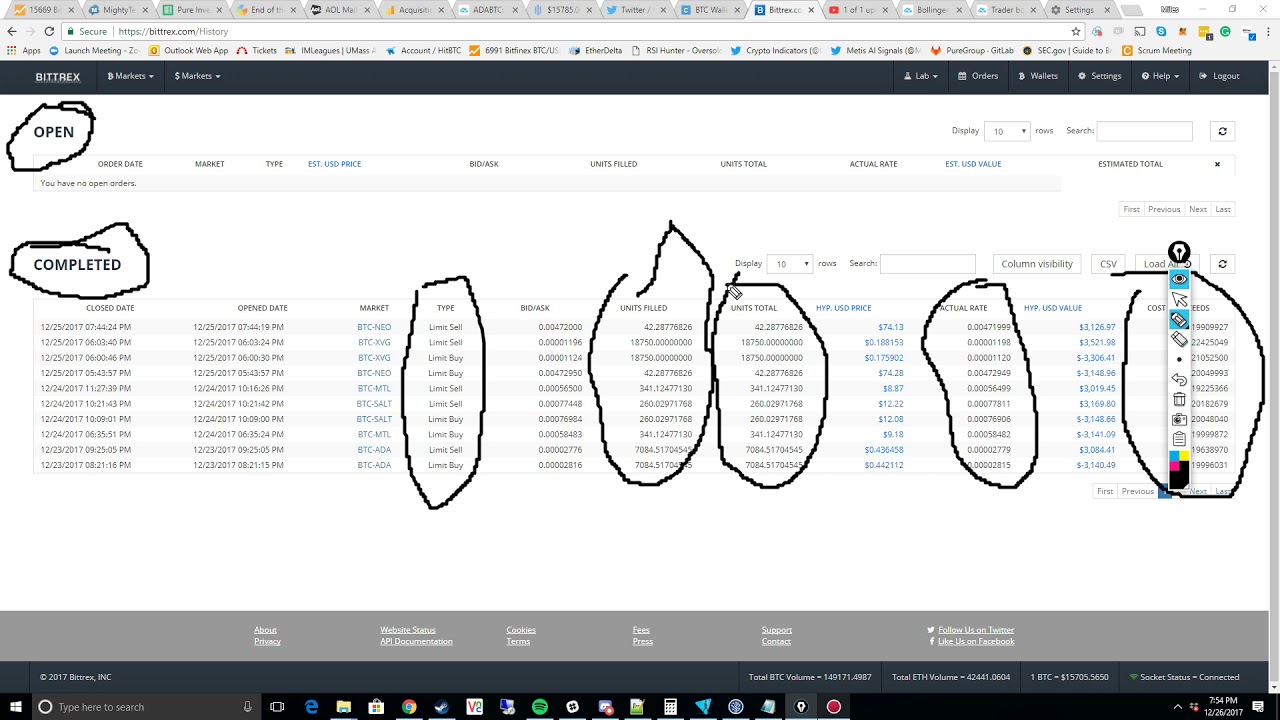The height and width of the screenshot is (720, 1280).
Task: Open the Fees footer link
Action: point(641,630)
